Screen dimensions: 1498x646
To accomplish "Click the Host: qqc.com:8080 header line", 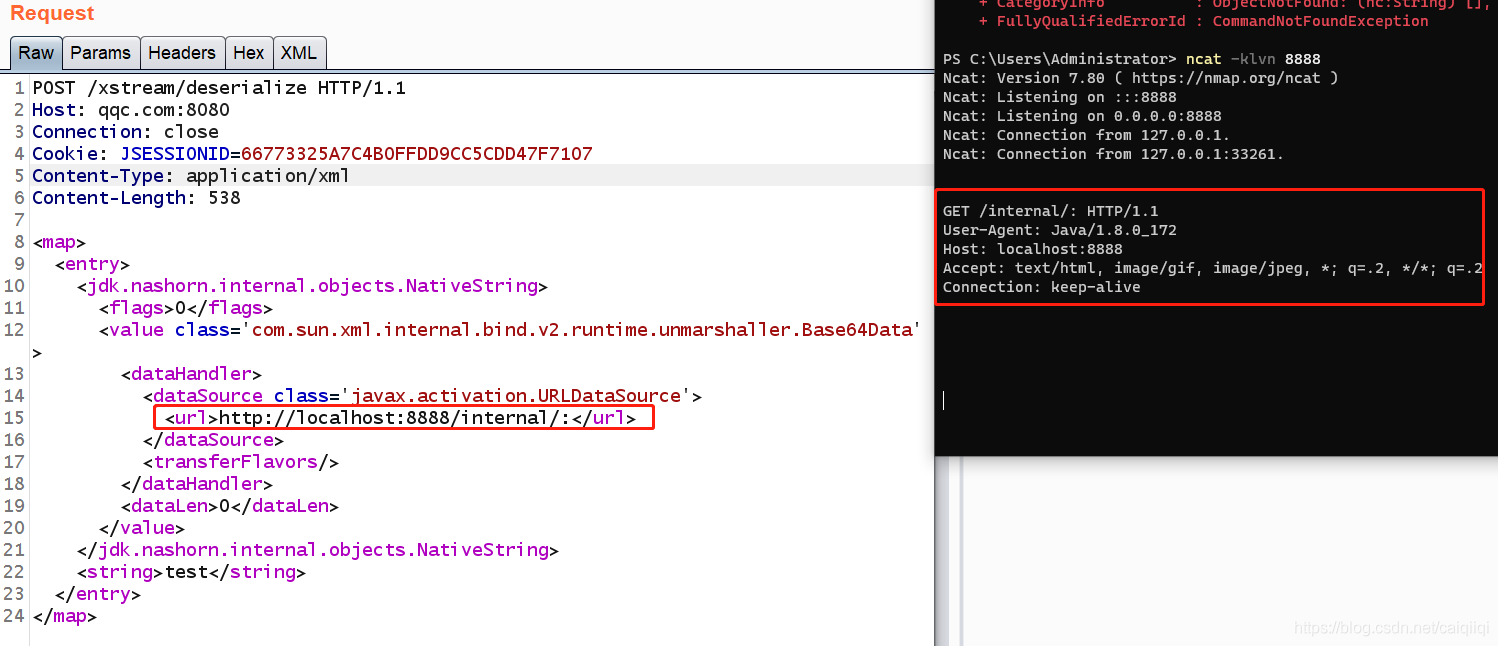I will (131, 110).
